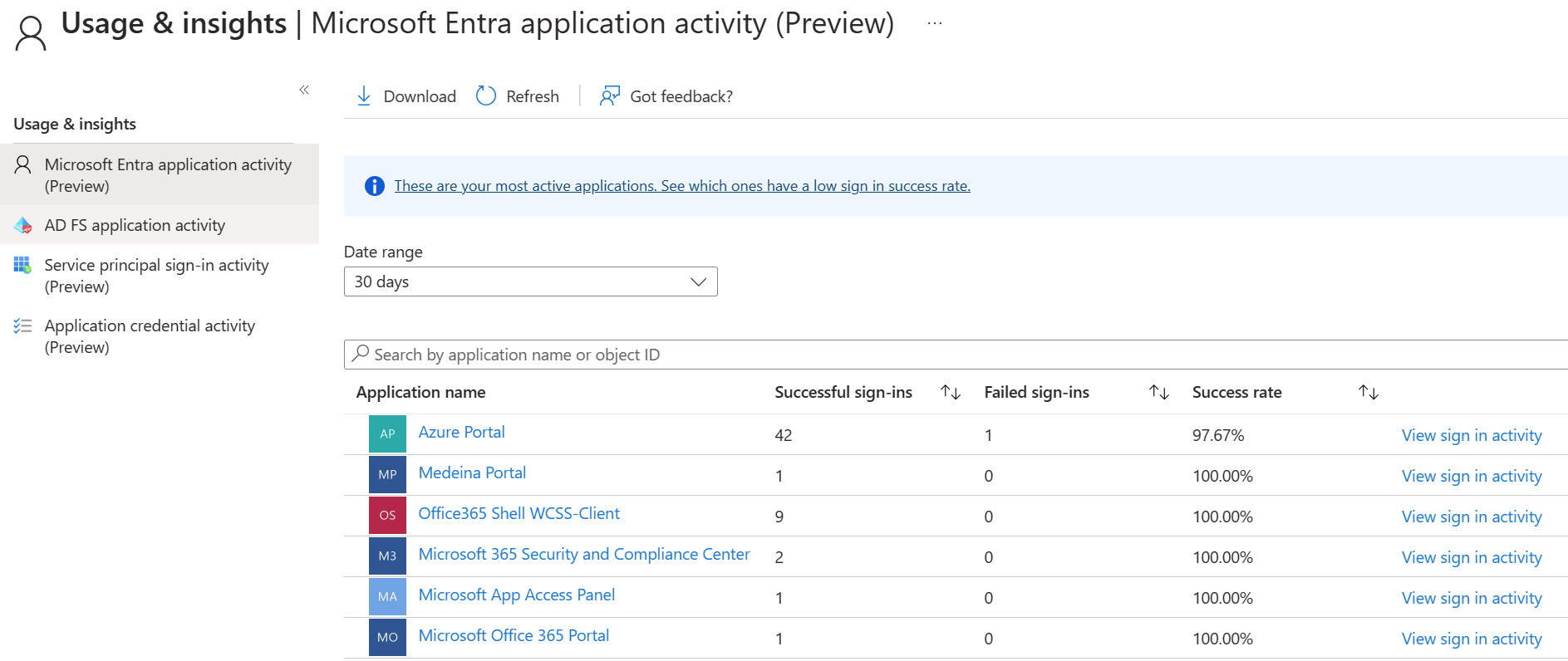View sign in activity for Microsoft App Access Panel
Screen dimensions: 1568x661
pos(1472,598)
